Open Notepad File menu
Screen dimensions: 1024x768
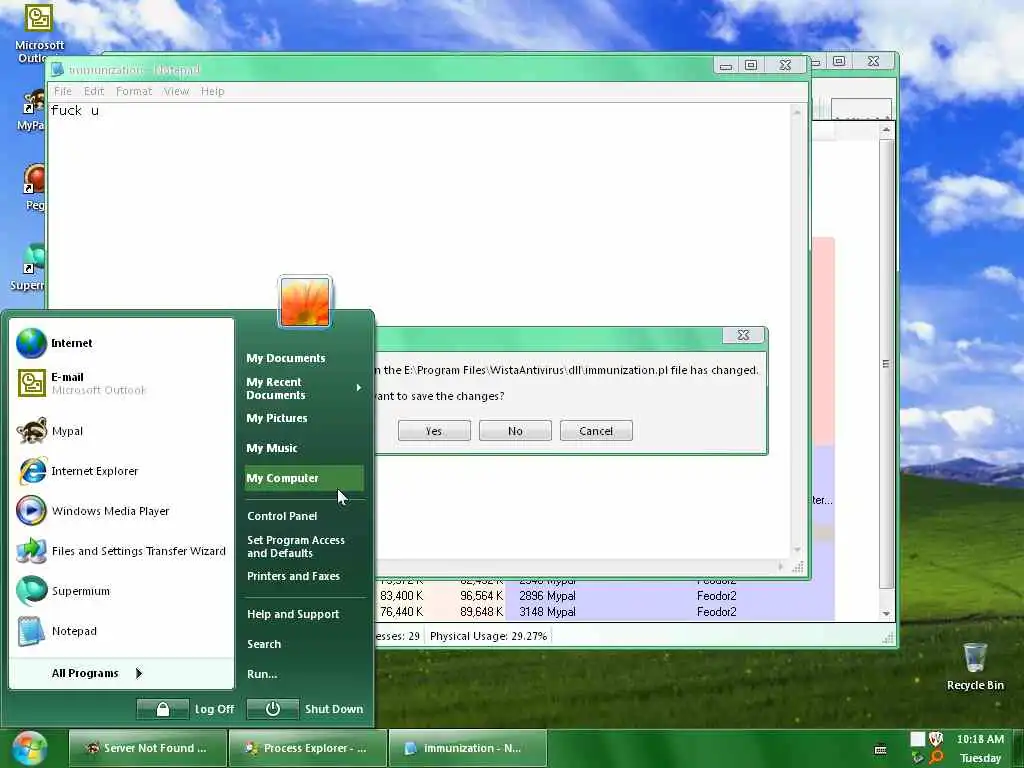(63, 91)
